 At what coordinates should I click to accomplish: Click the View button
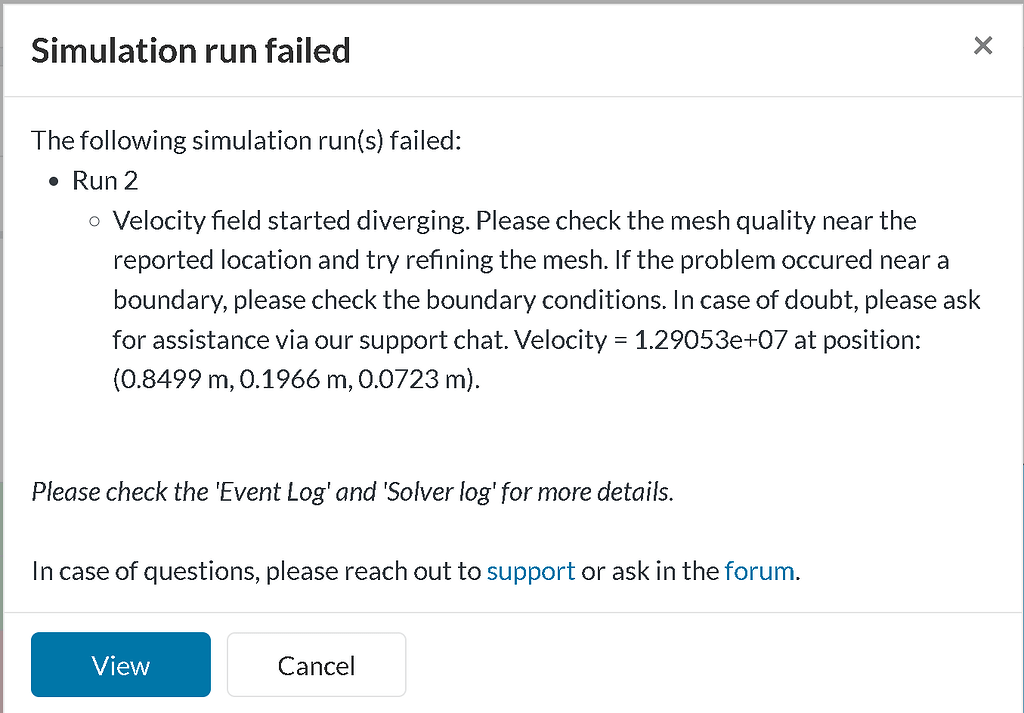(120, 664)
